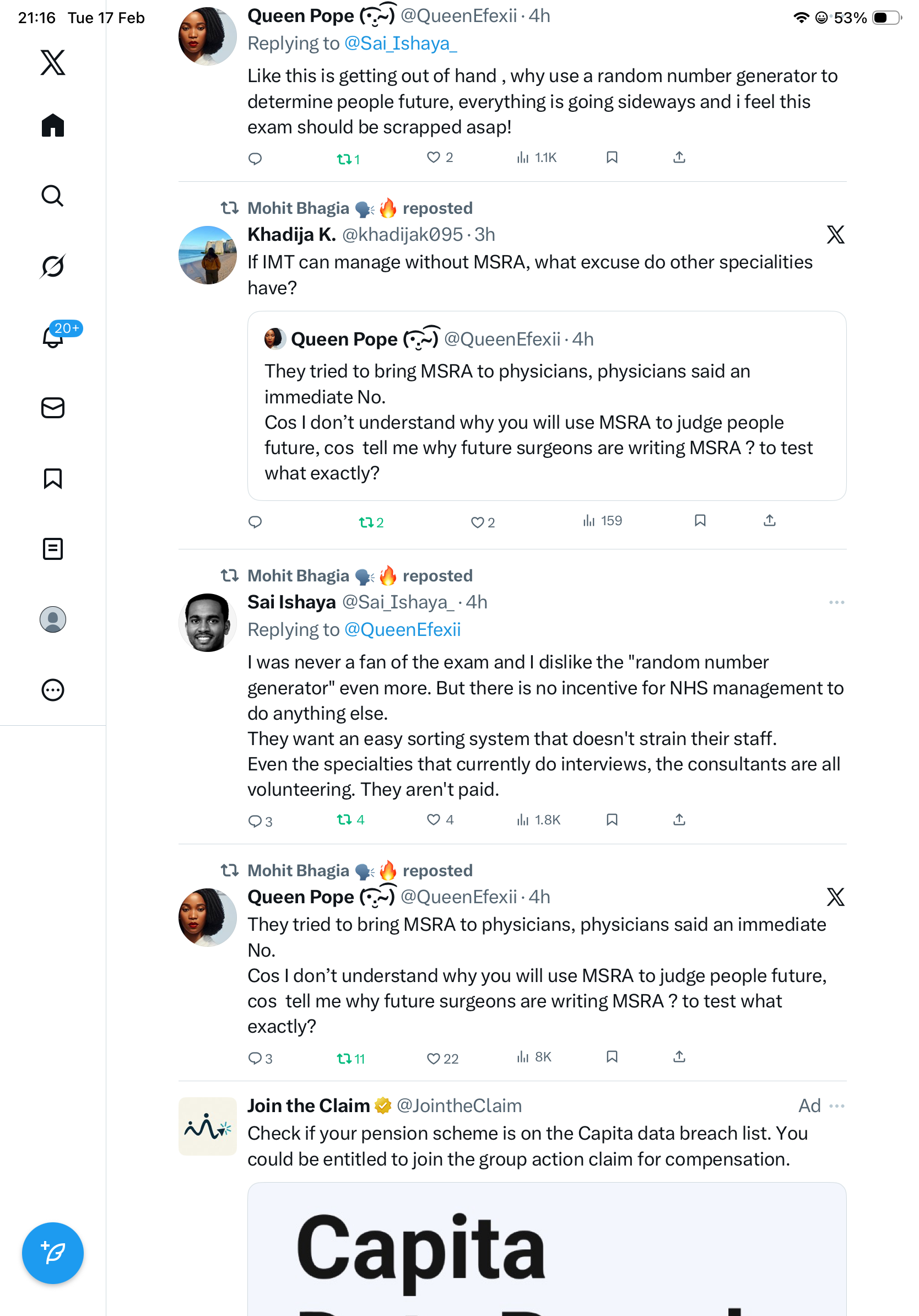
Task: Open more options on Sai Ishaya's post
Action: point(836,602)
